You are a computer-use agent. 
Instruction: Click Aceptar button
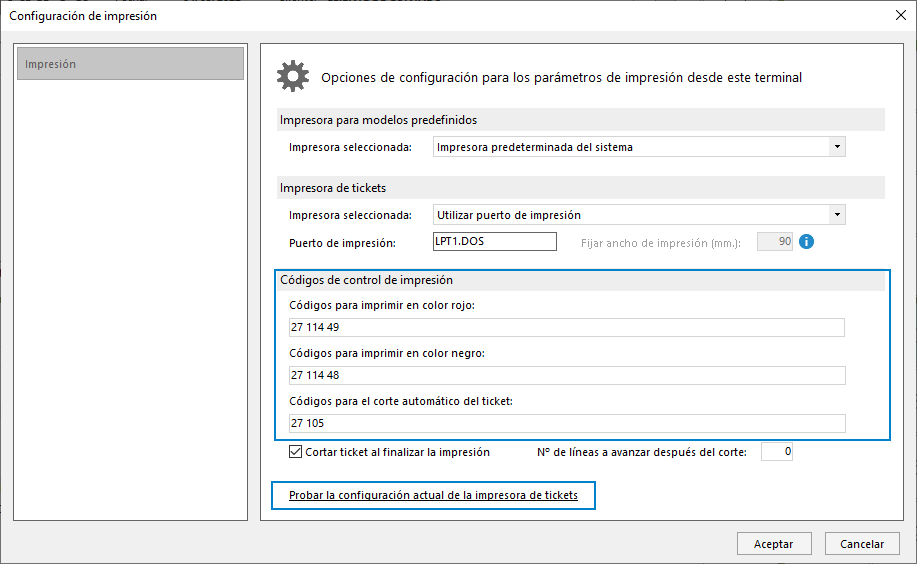[774, 544]
